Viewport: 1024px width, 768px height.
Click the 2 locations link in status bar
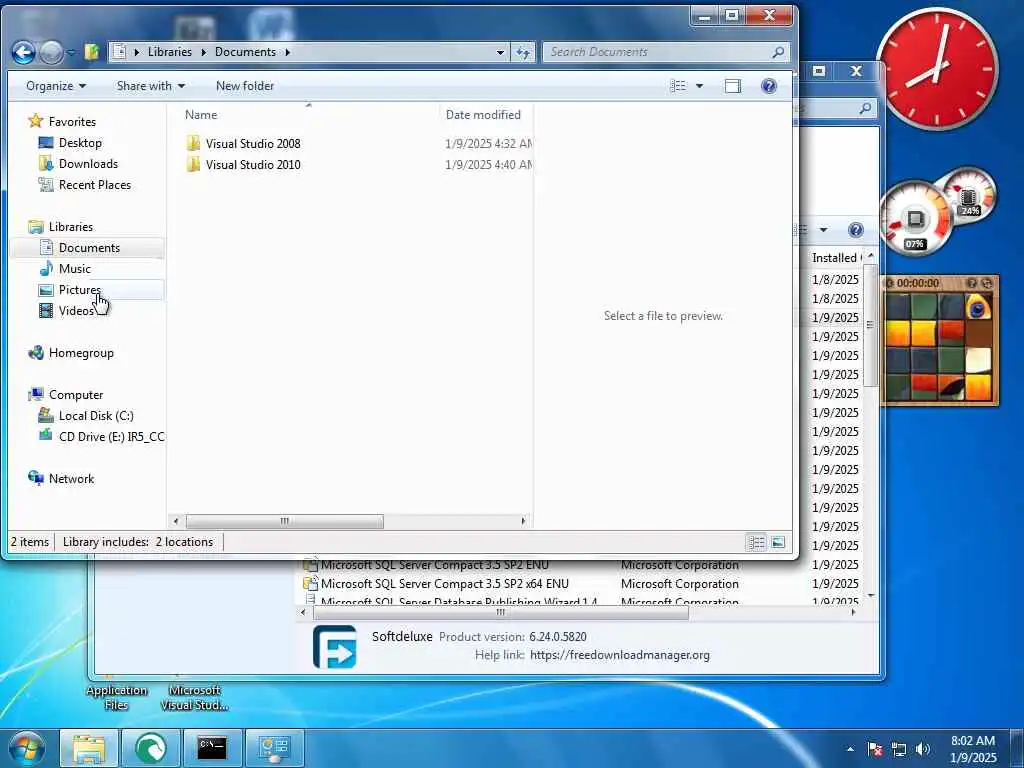pos(184,542)
